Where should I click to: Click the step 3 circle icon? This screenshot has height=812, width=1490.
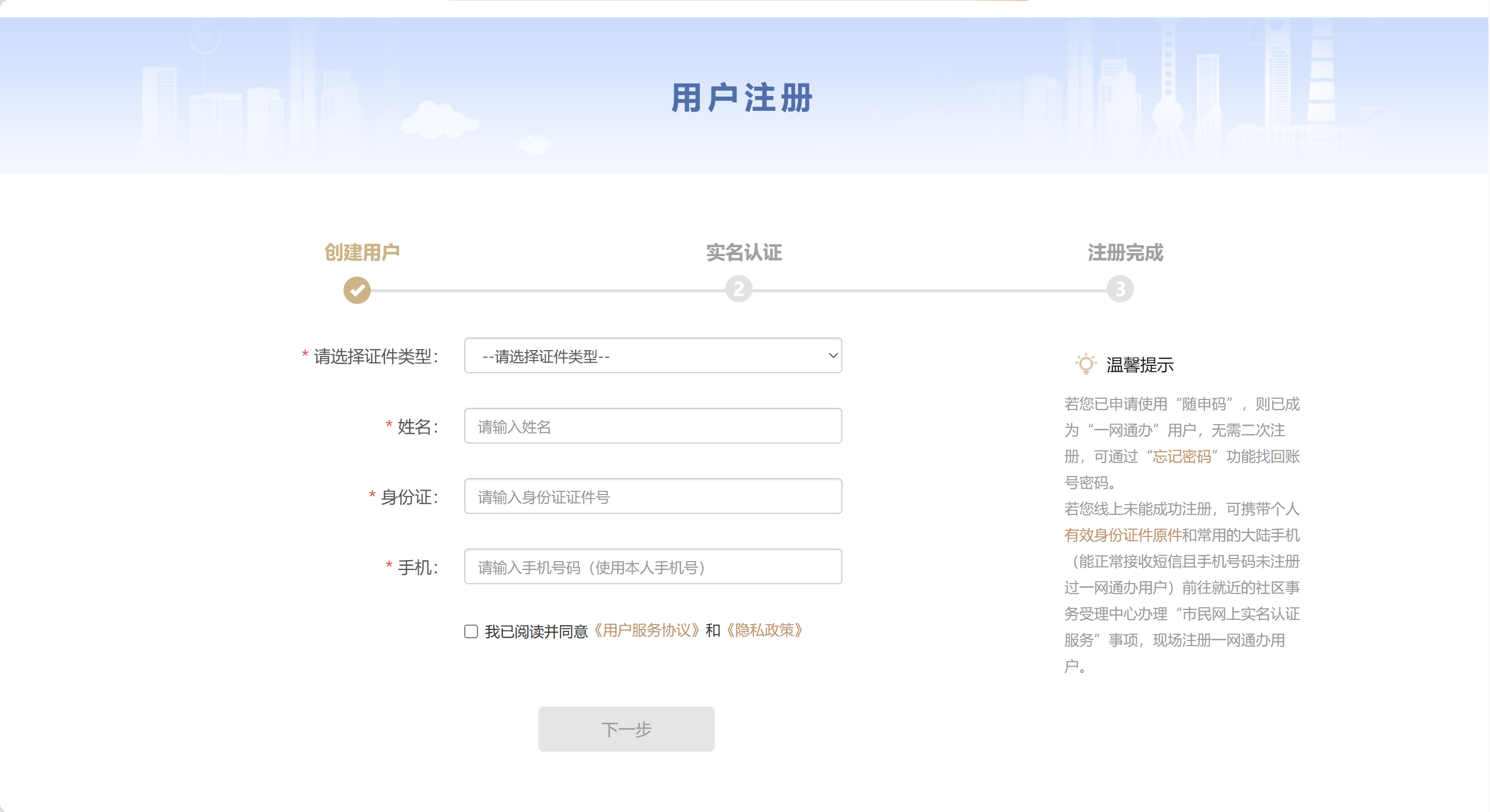click(x=1120, y=289)
